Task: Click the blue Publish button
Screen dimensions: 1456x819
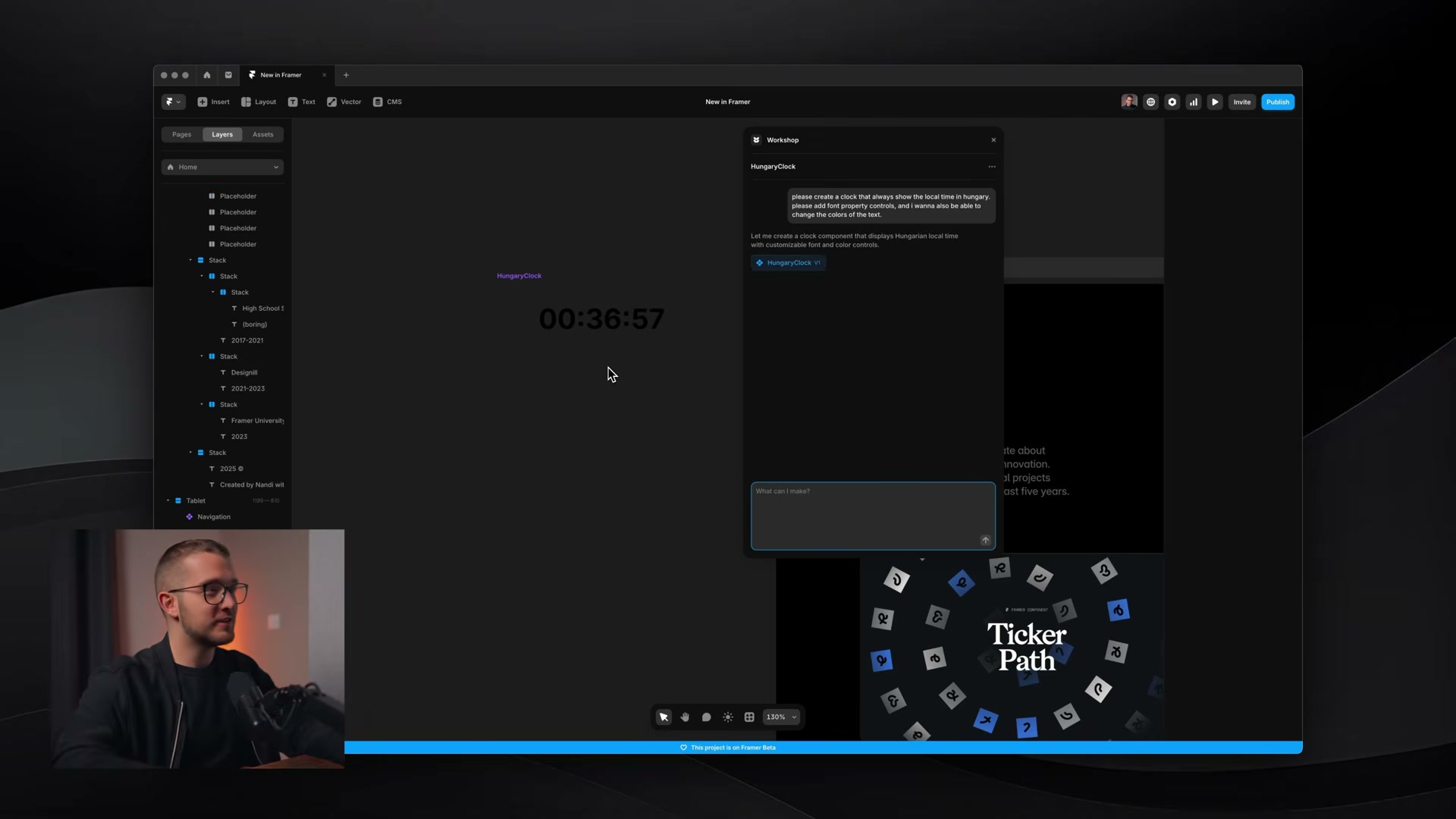Action: (x=1278, y=102)
